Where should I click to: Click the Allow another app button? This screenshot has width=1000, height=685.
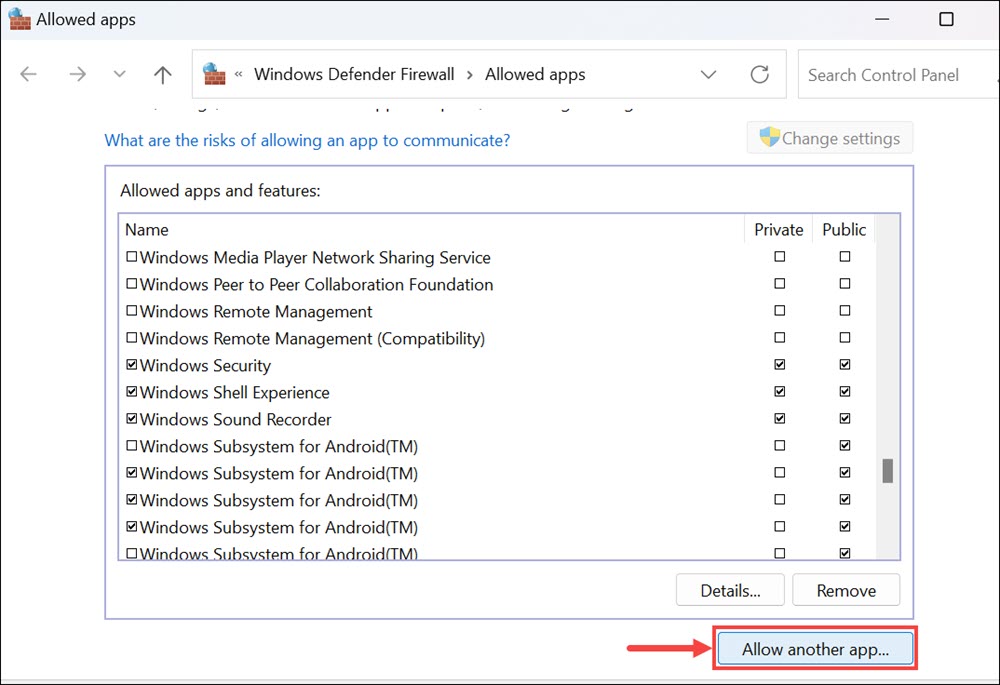click(815, 649)
